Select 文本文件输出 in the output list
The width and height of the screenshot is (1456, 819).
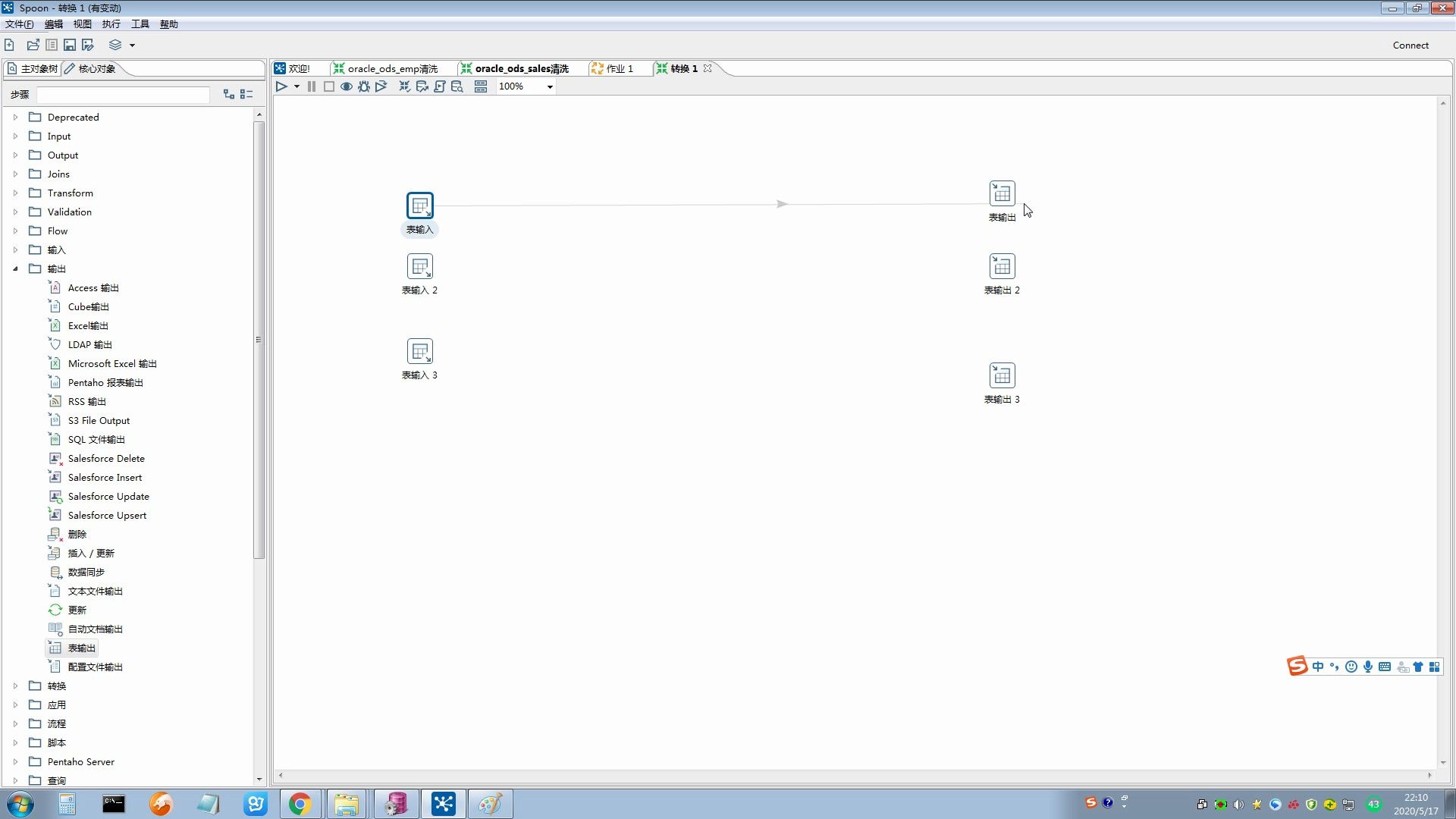pos(95,591)
